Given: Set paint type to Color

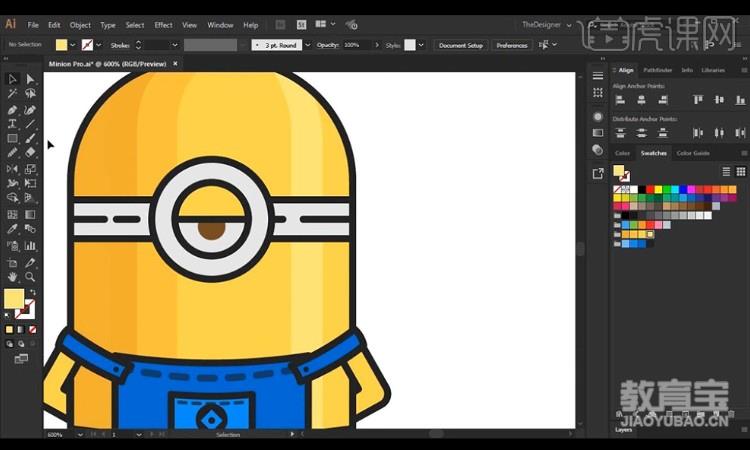Looking at the screenshot, I should tap(9, 329).
